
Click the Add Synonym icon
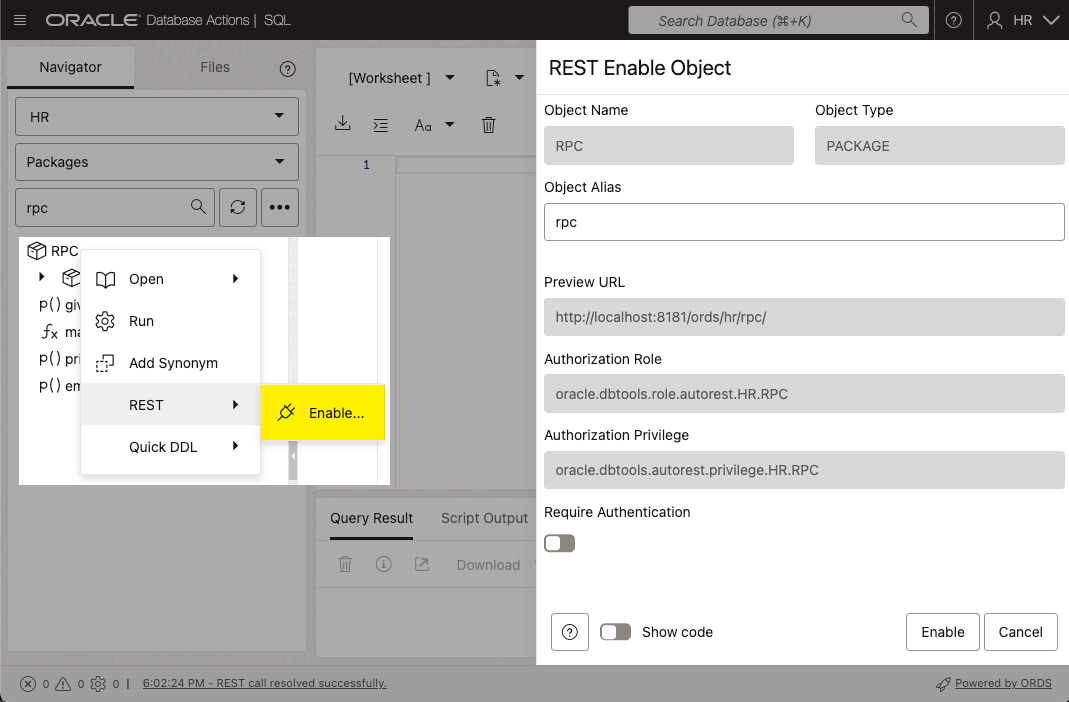coord(105,363)
